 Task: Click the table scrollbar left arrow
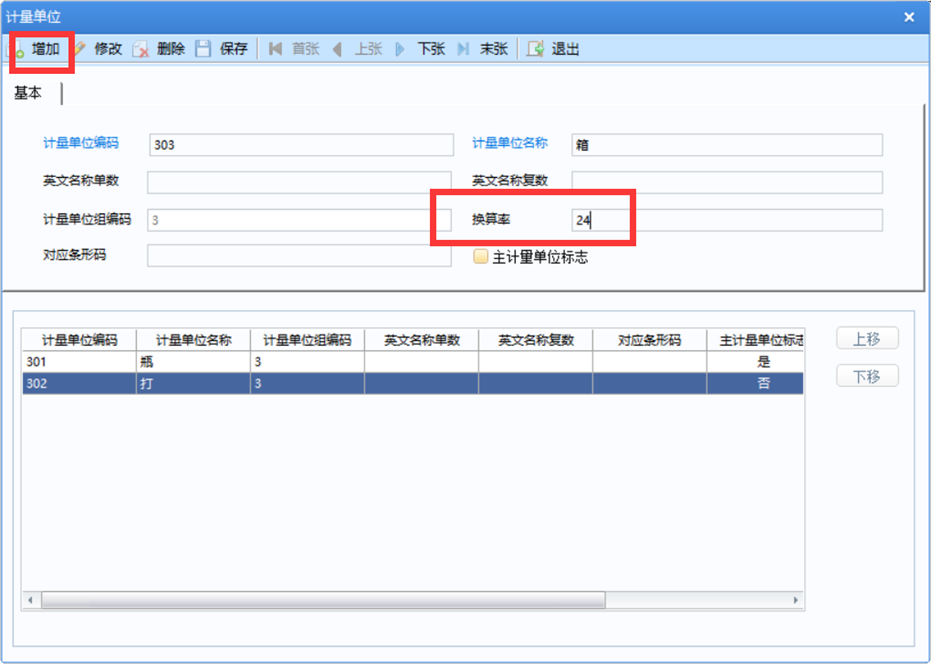[x=30, y=600]
